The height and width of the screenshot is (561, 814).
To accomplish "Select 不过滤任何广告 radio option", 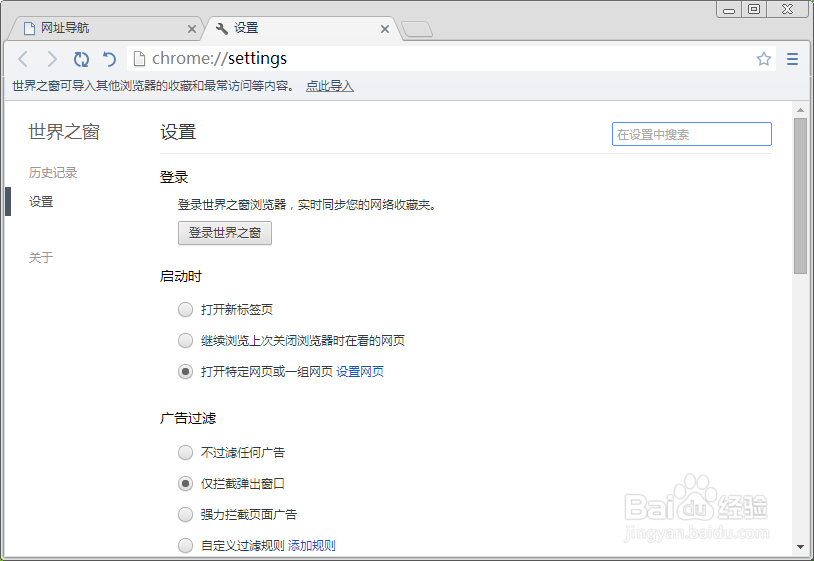I will pyautogui.click(x=185, y=453).
